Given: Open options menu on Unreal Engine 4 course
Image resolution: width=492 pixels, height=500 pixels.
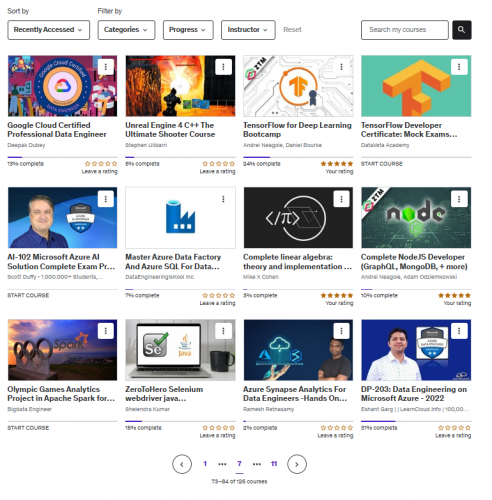Looking at the screenshot, I should 223,67.
